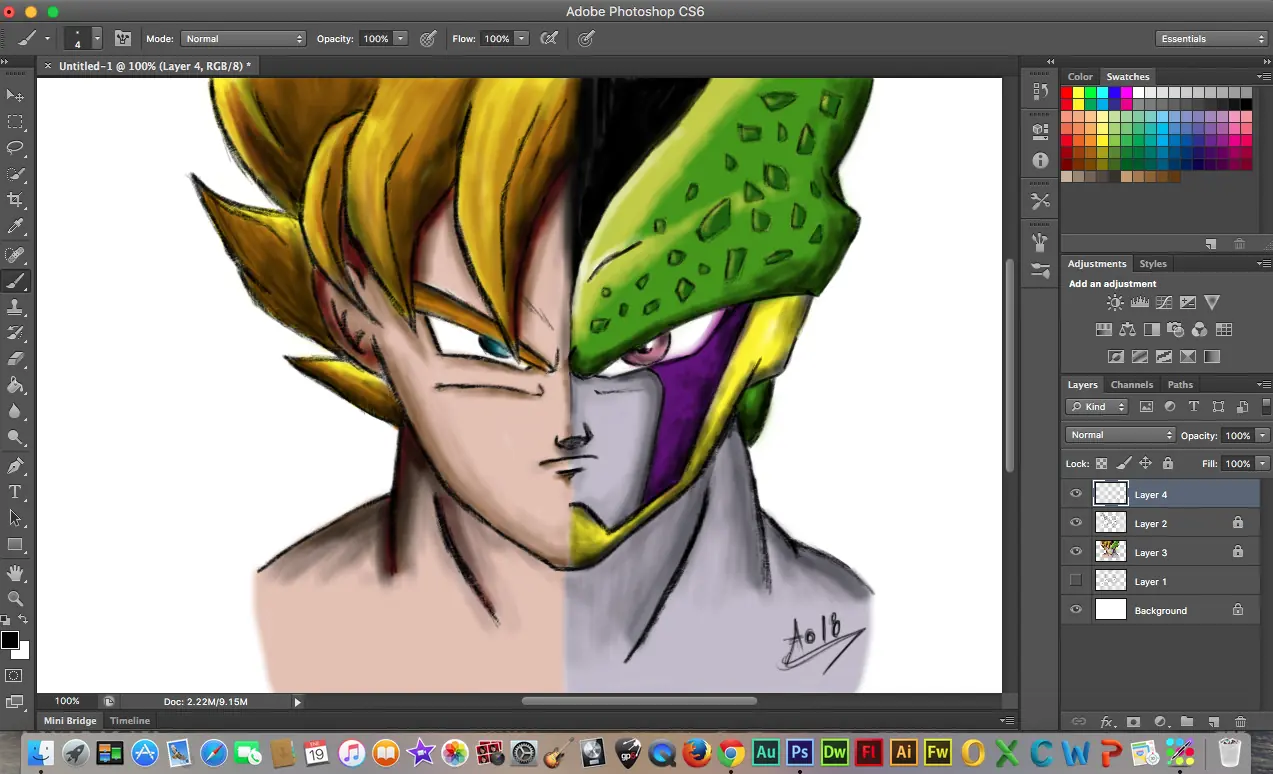
Task: Select the Type tool in toolbox
Action: coord(15,492)
